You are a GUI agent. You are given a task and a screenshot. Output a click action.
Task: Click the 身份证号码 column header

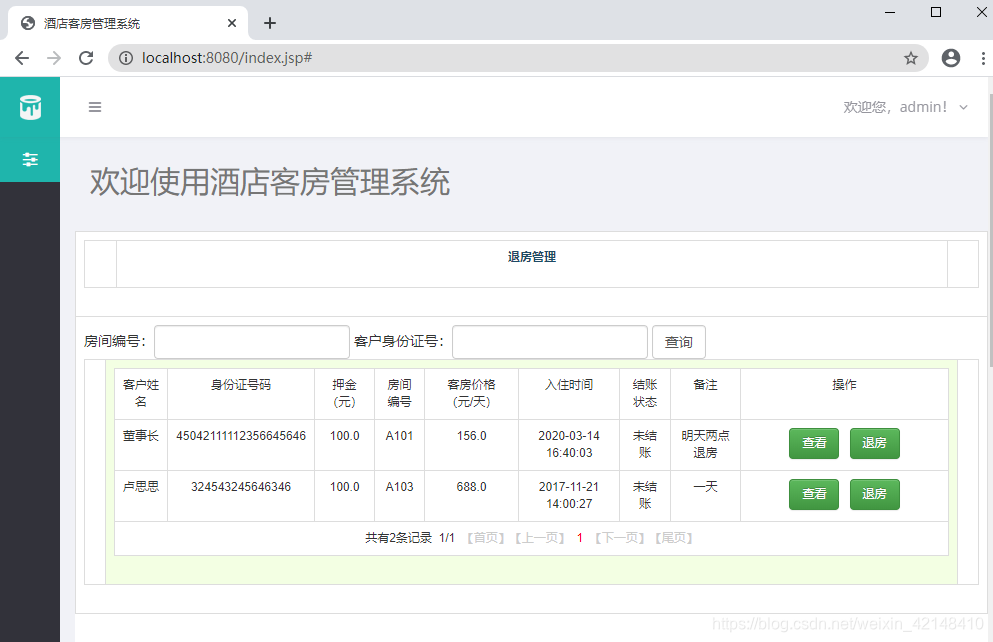pyautogui.click(x=241, y=385)
